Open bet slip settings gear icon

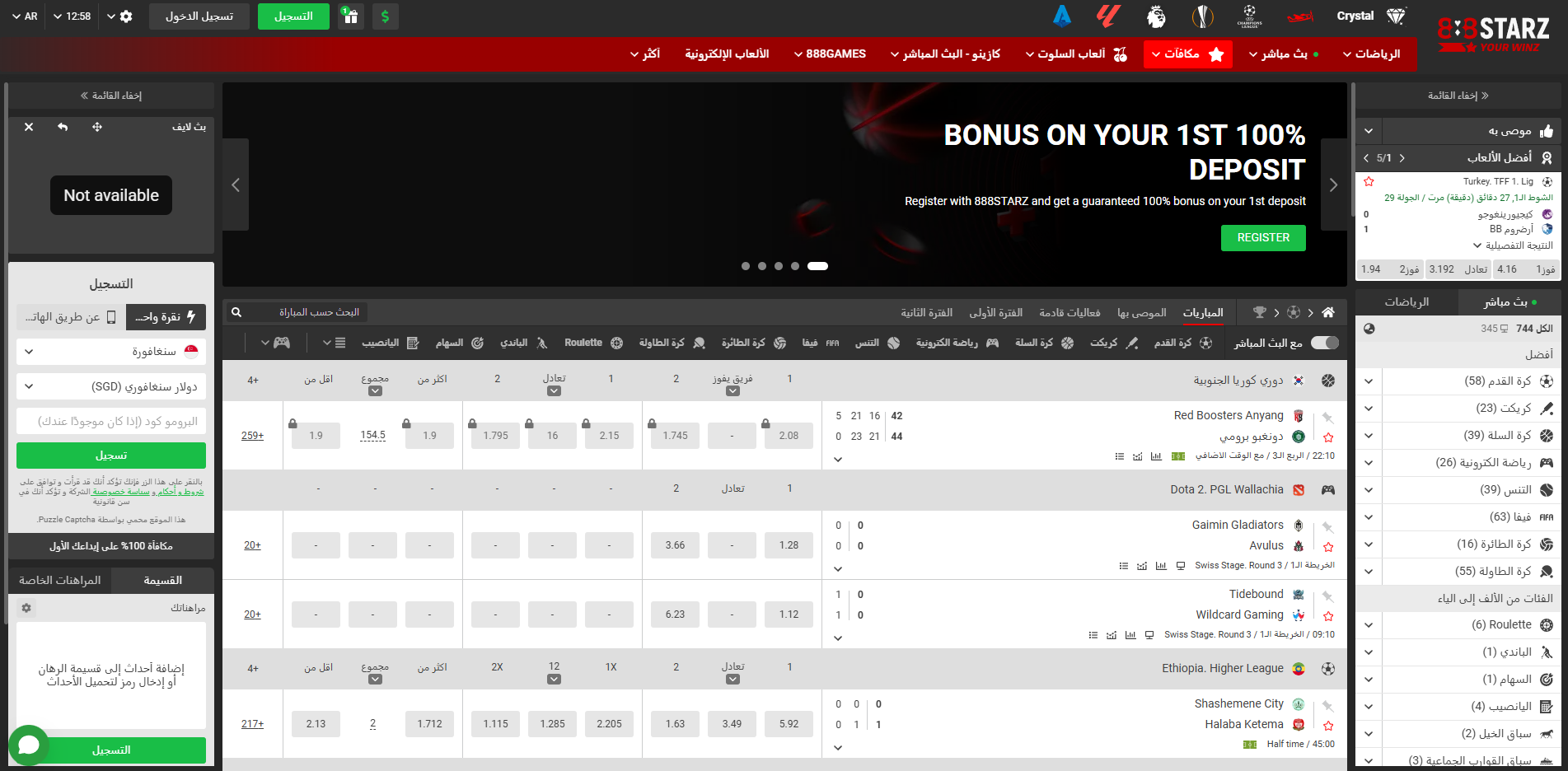[26, 608]
